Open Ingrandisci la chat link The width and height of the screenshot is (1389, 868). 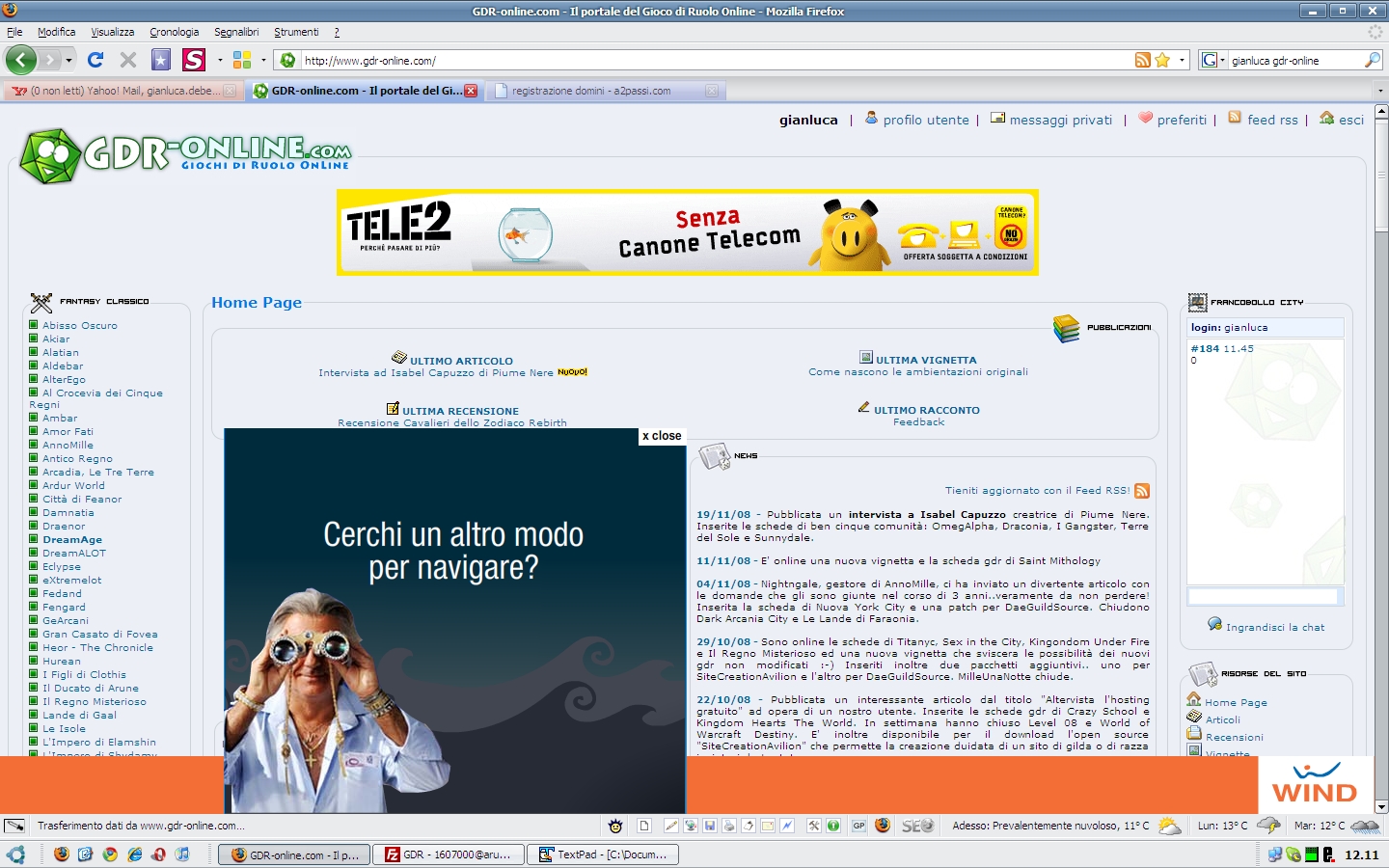(1275, 627)
